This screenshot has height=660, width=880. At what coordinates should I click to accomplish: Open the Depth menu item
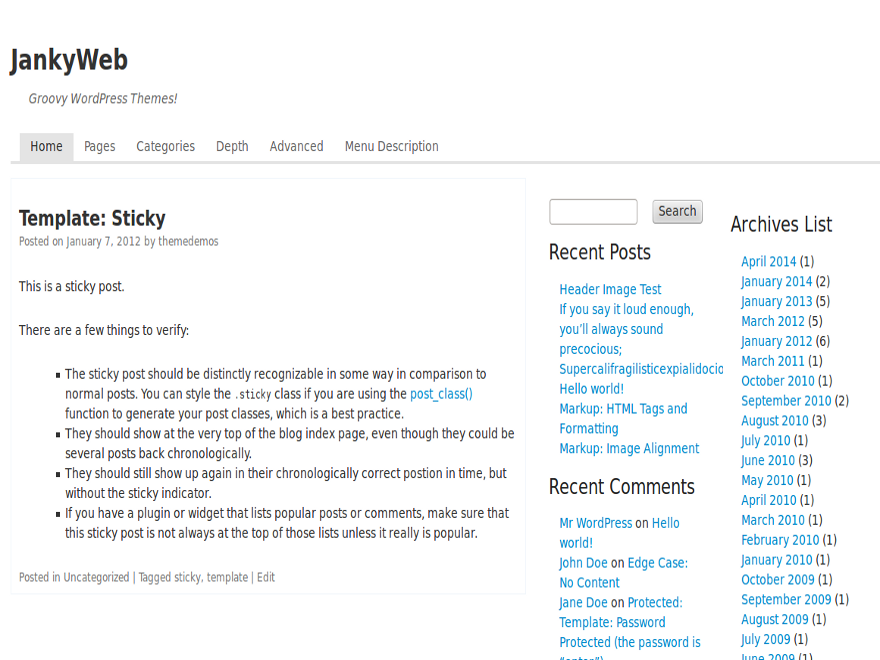coord(232,147)
